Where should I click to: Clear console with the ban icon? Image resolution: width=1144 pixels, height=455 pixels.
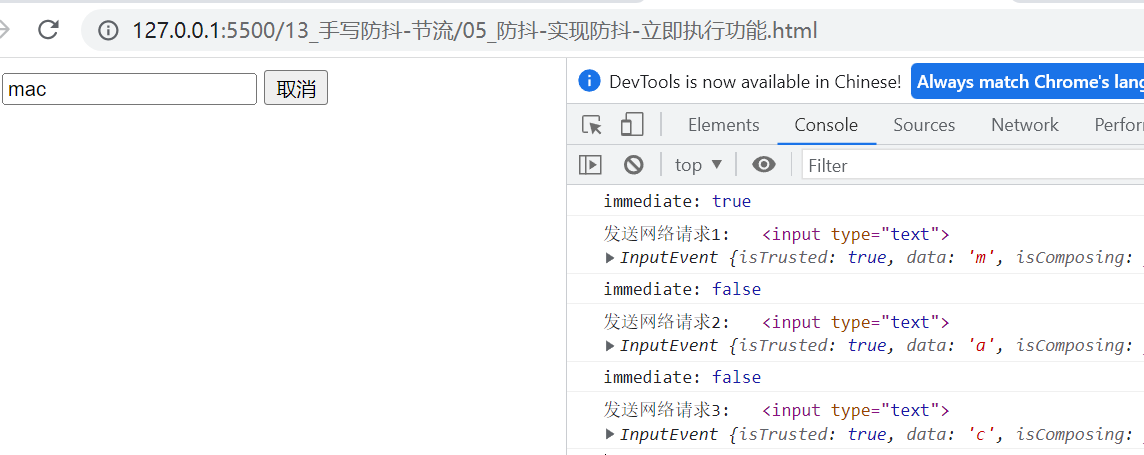(x=633, y=165)
